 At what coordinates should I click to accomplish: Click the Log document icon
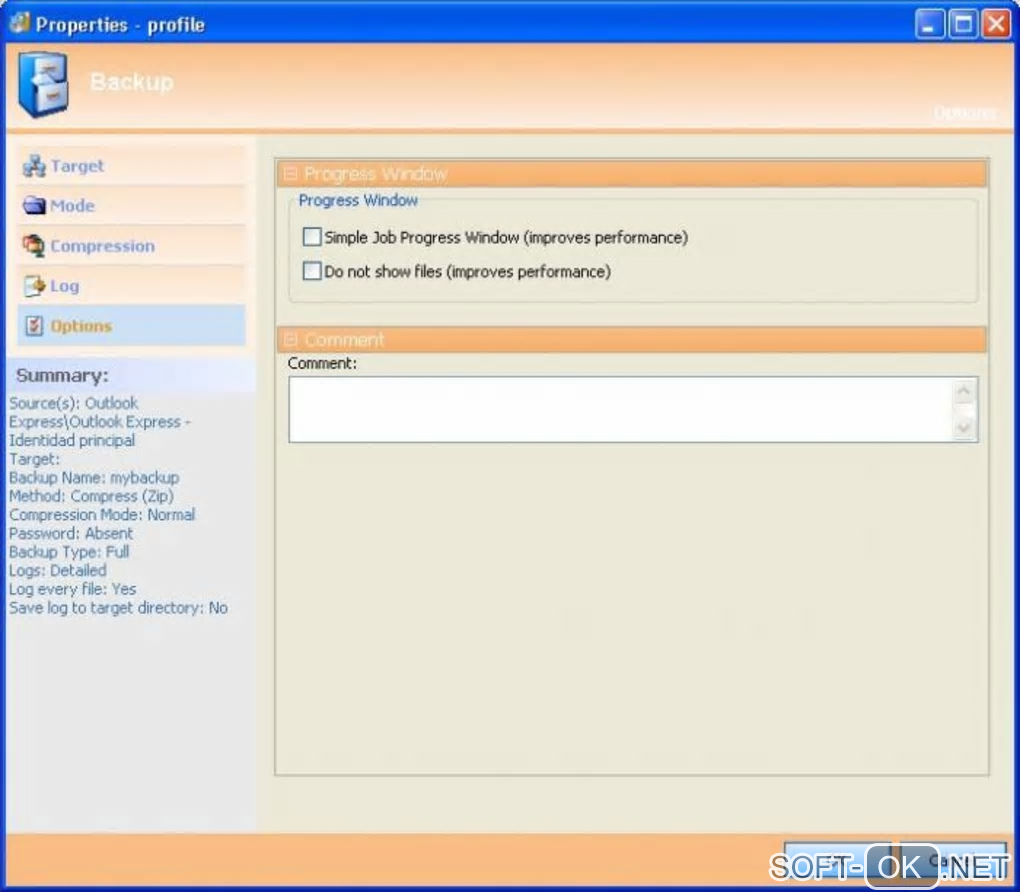pos(34,286)
